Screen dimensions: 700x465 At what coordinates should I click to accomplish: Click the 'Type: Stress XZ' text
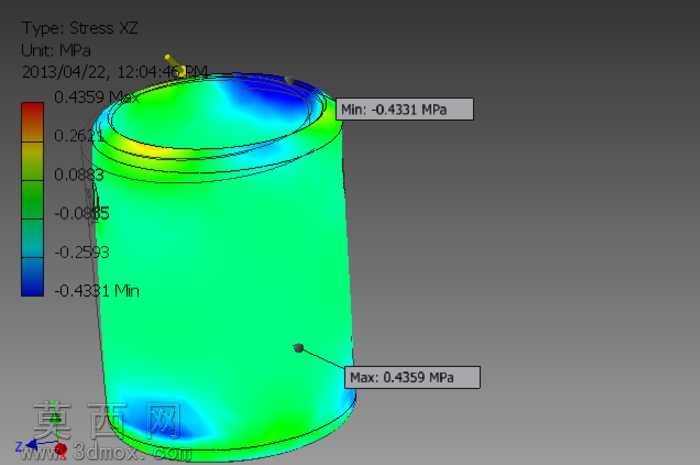pyautogui.click(x=80, y=28)
